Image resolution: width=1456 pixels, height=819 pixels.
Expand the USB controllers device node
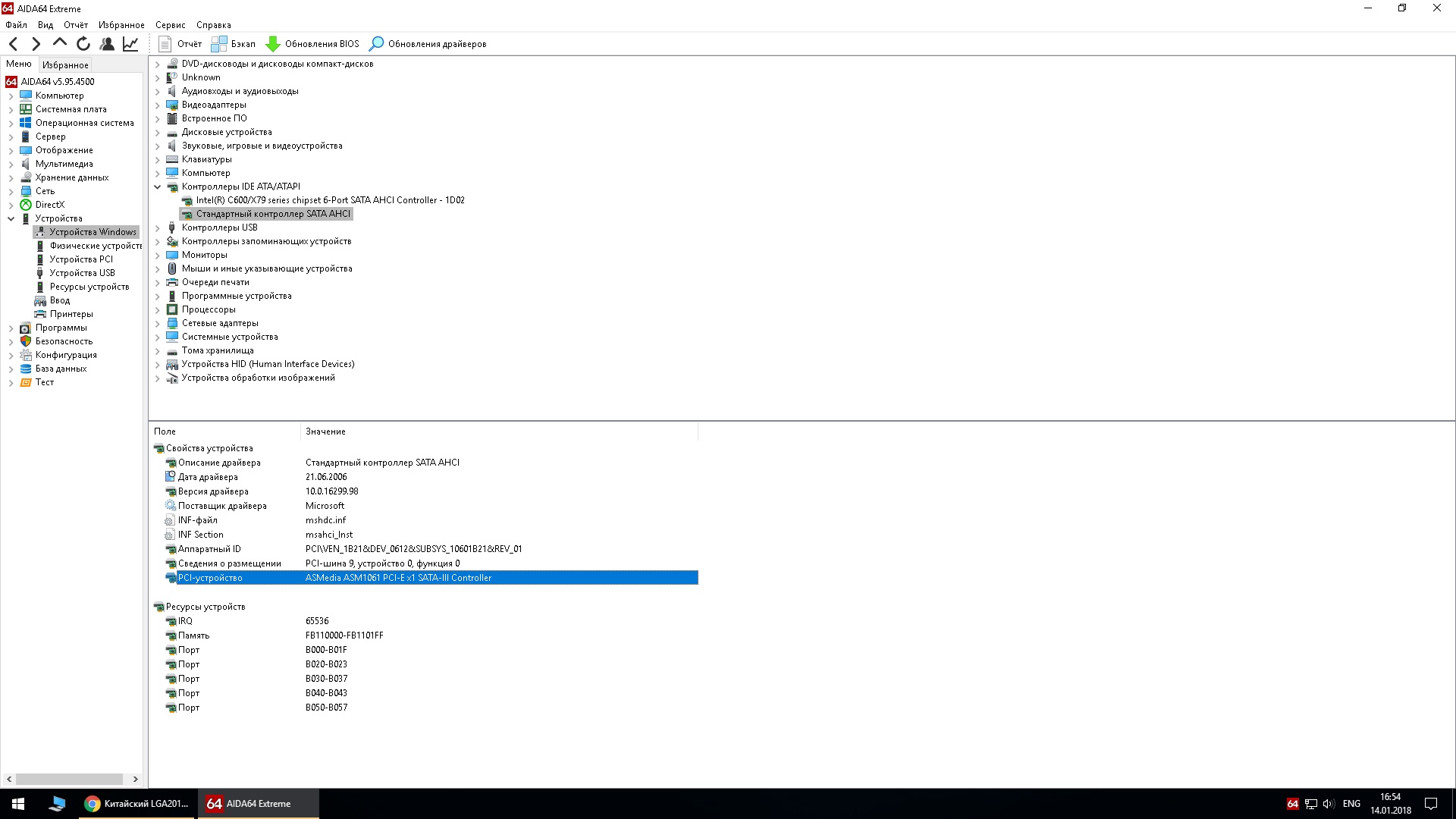pyautogui.click(x=158, y=227)
